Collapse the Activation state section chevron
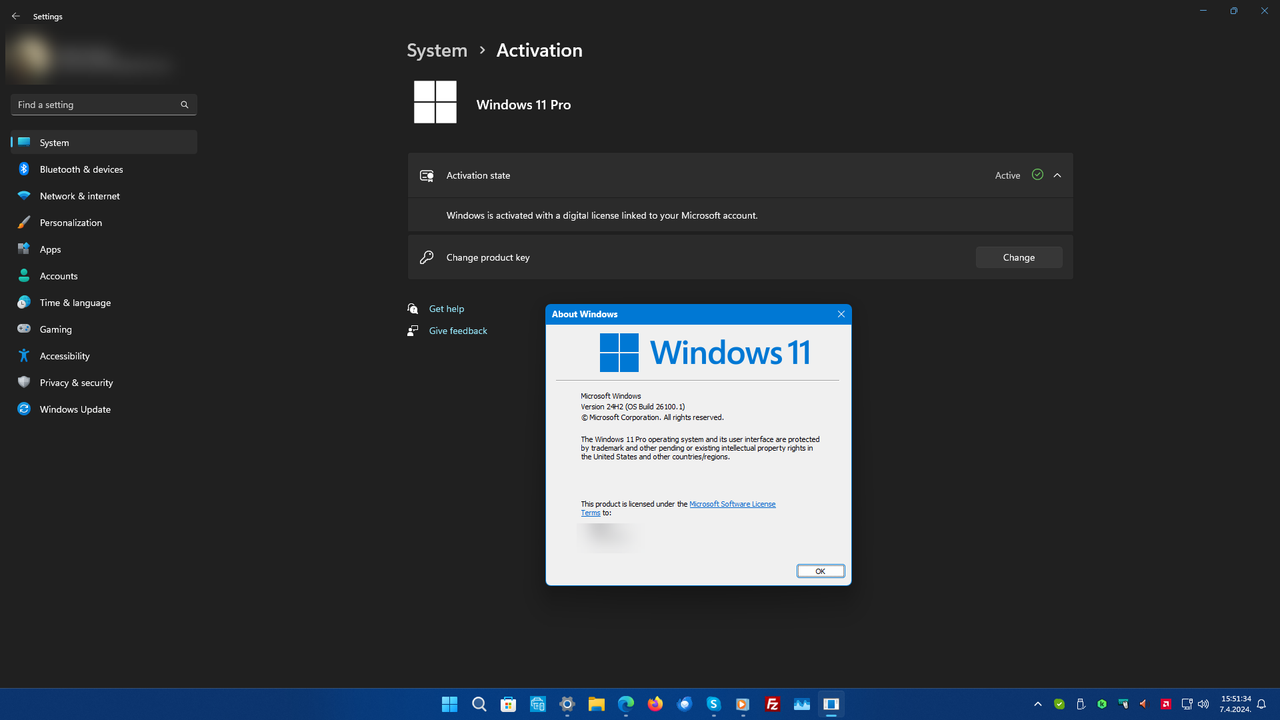Viewport: 1280px width, 720px height. pyautogui.click(x=1057, y=175)
